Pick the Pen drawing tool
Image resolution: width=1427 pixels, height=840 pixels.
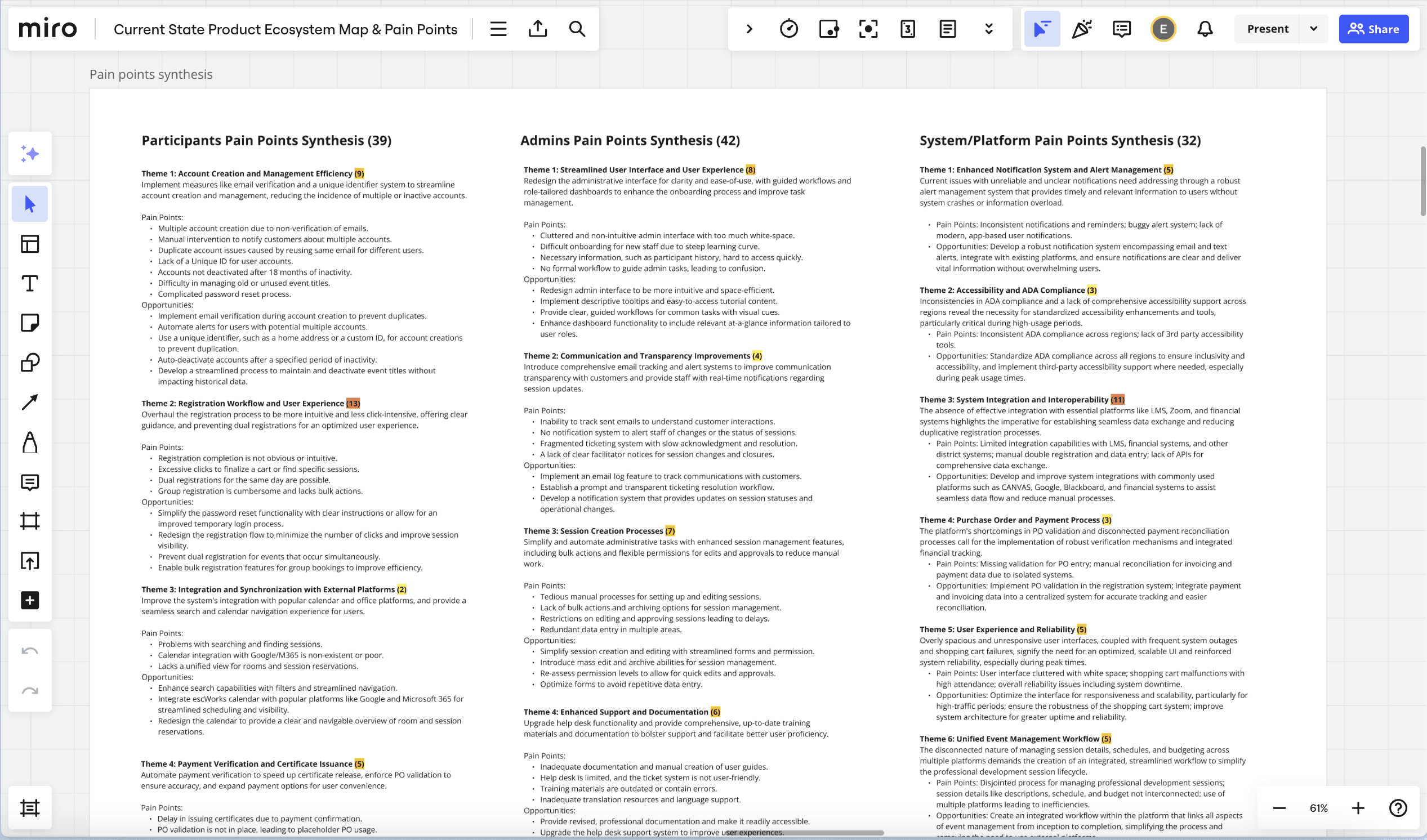tap(29, 442)
